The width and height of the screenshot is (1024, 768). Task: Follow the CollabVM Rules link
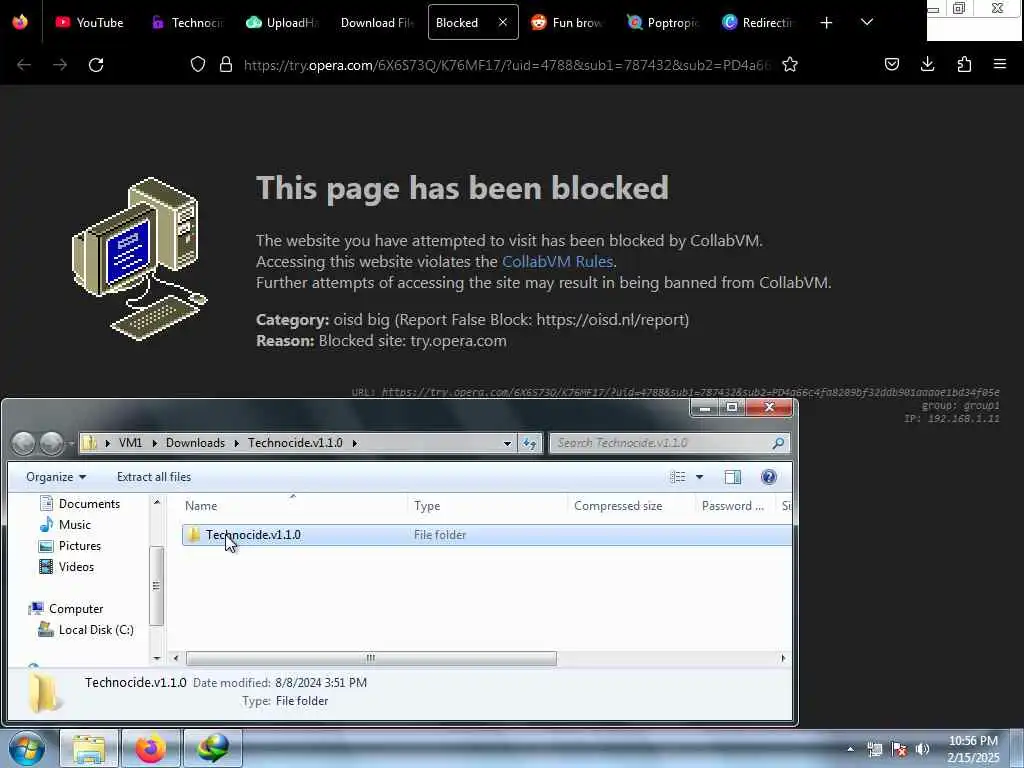click(557, 261)
